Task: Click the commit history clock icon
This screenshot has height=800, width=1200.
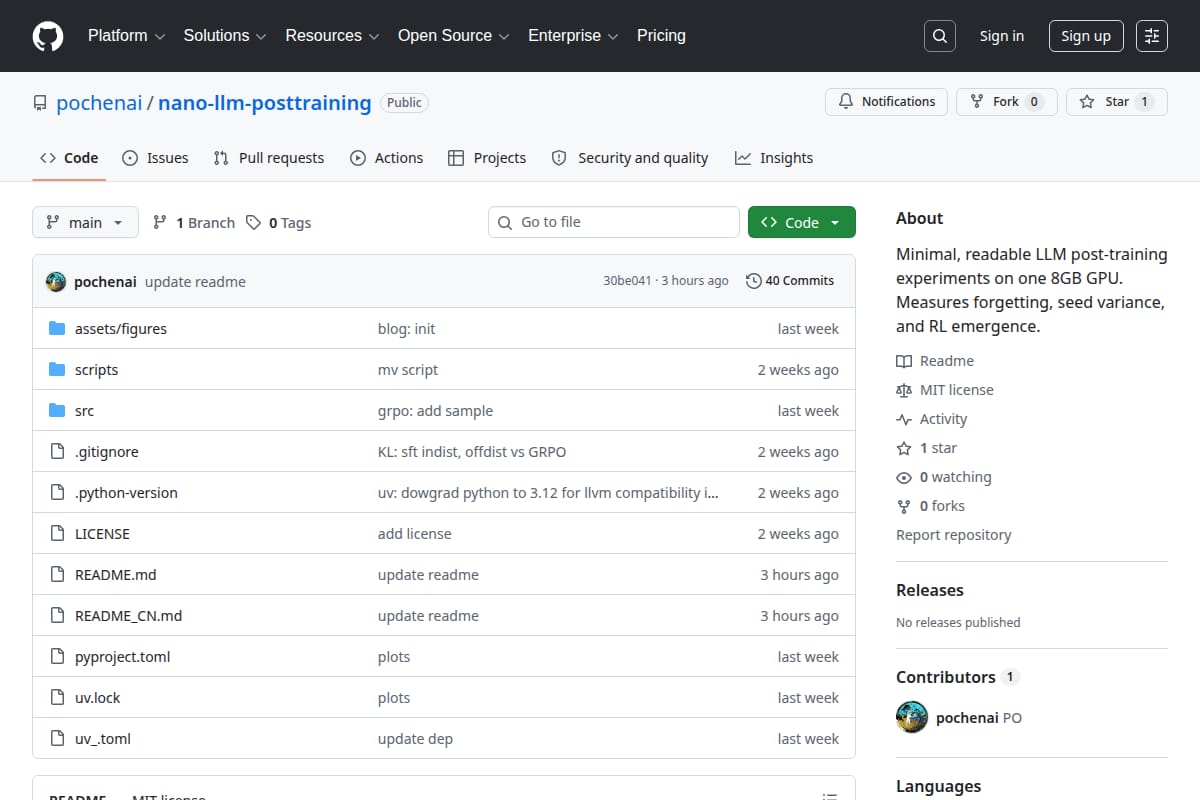Action: [753, 281]
